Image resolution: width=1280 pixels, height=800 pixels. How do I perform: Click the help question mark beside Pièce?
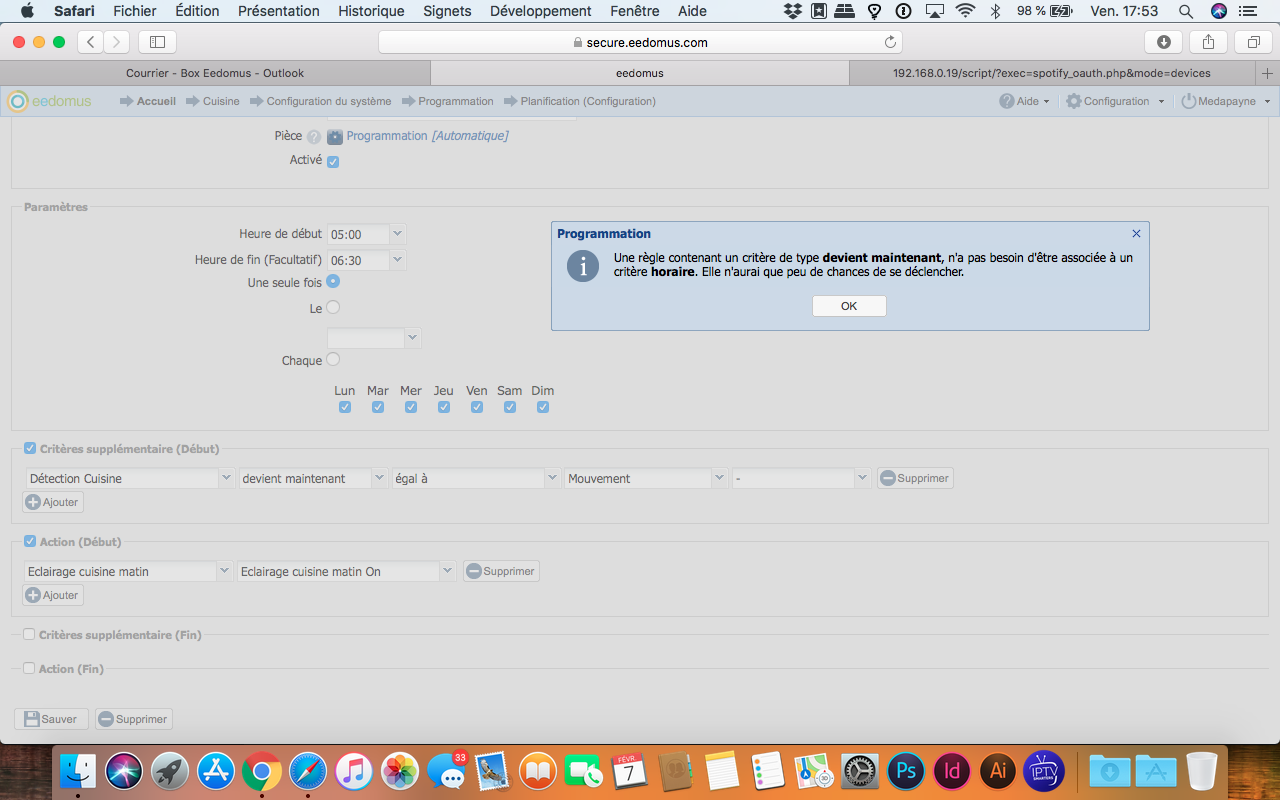coord(314,137)
